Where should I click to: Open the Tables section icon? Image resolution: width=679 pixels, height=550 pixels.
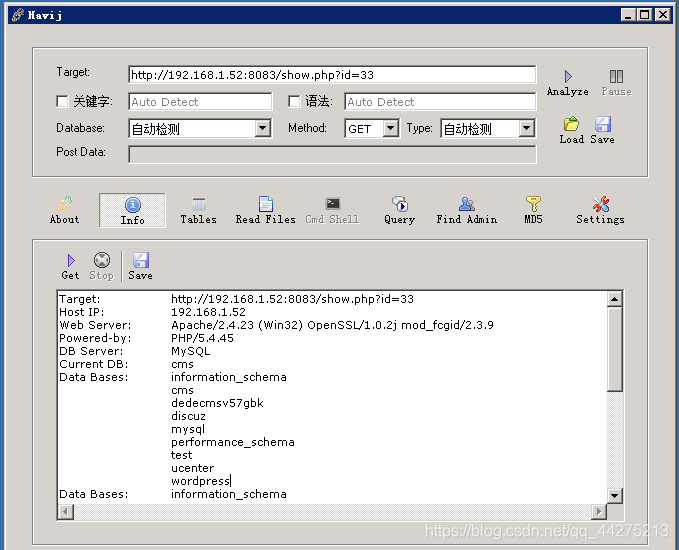199,204
